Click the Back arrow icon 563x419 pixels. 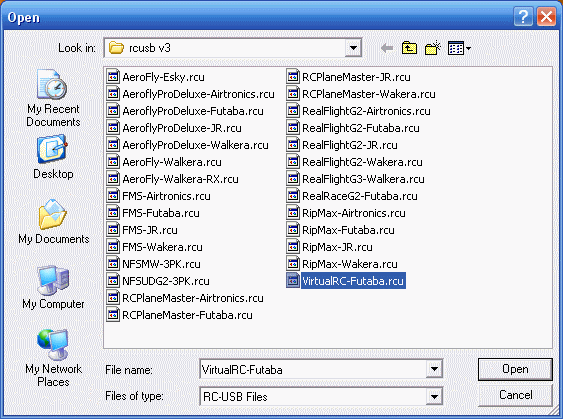point(387,48)
